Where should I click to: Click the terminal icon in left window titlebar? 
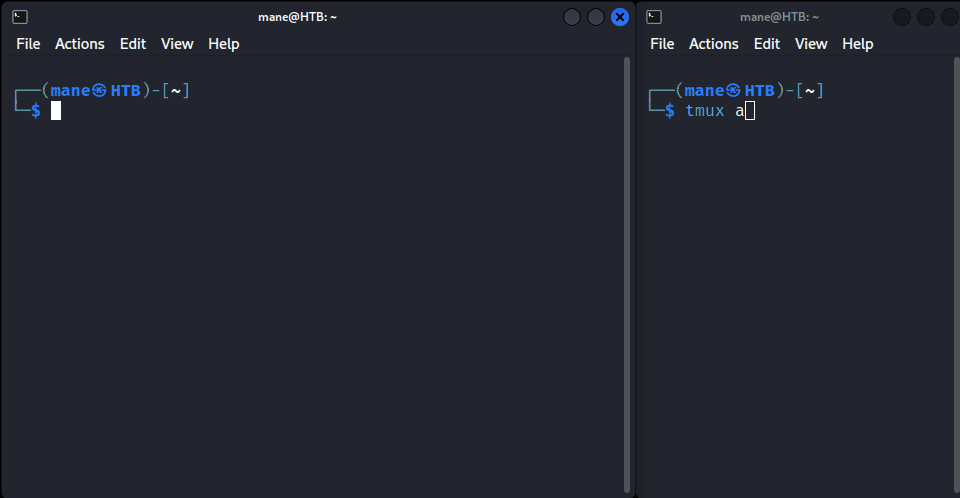[20, 17]
